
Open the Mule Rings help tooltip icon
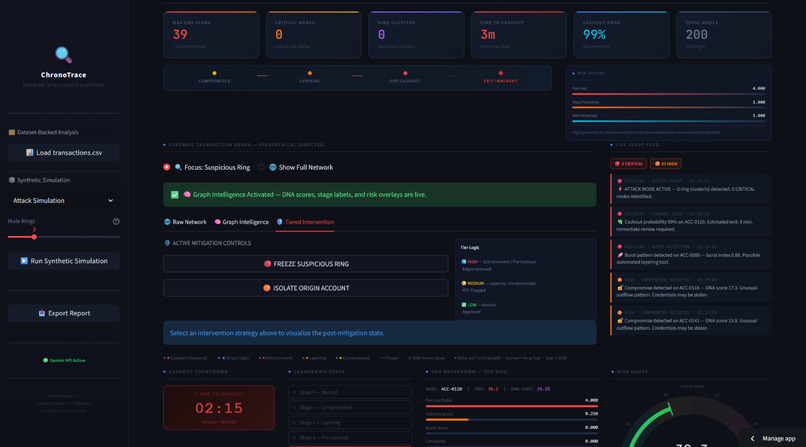pyautogui.click(x=116, y=221)
